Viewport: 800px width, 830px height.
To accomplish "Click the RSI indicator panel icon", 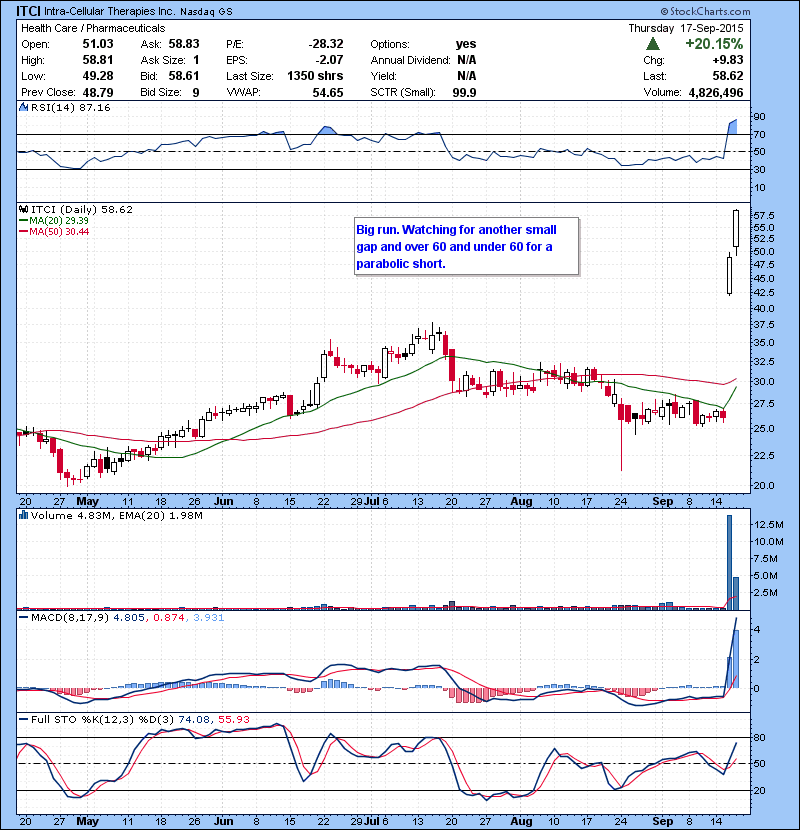I will (23, 107).
